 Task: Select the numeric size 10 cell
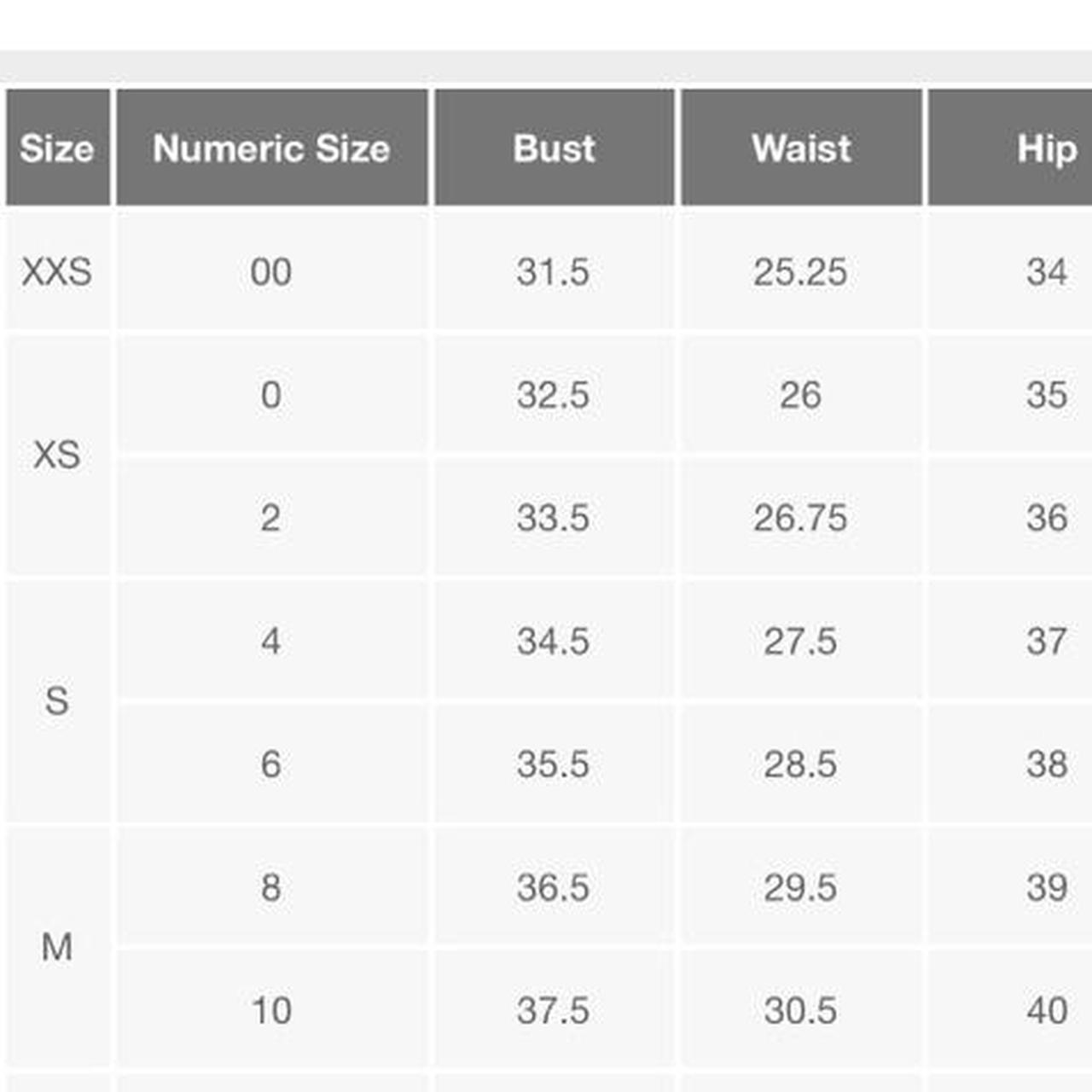[x=271, y=1010]
